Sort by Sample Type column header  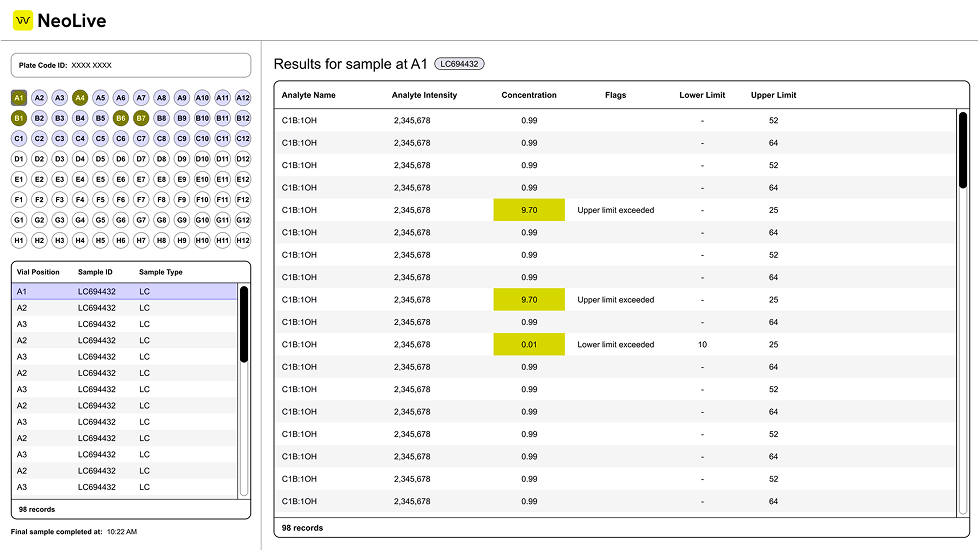tap(160, 272)
